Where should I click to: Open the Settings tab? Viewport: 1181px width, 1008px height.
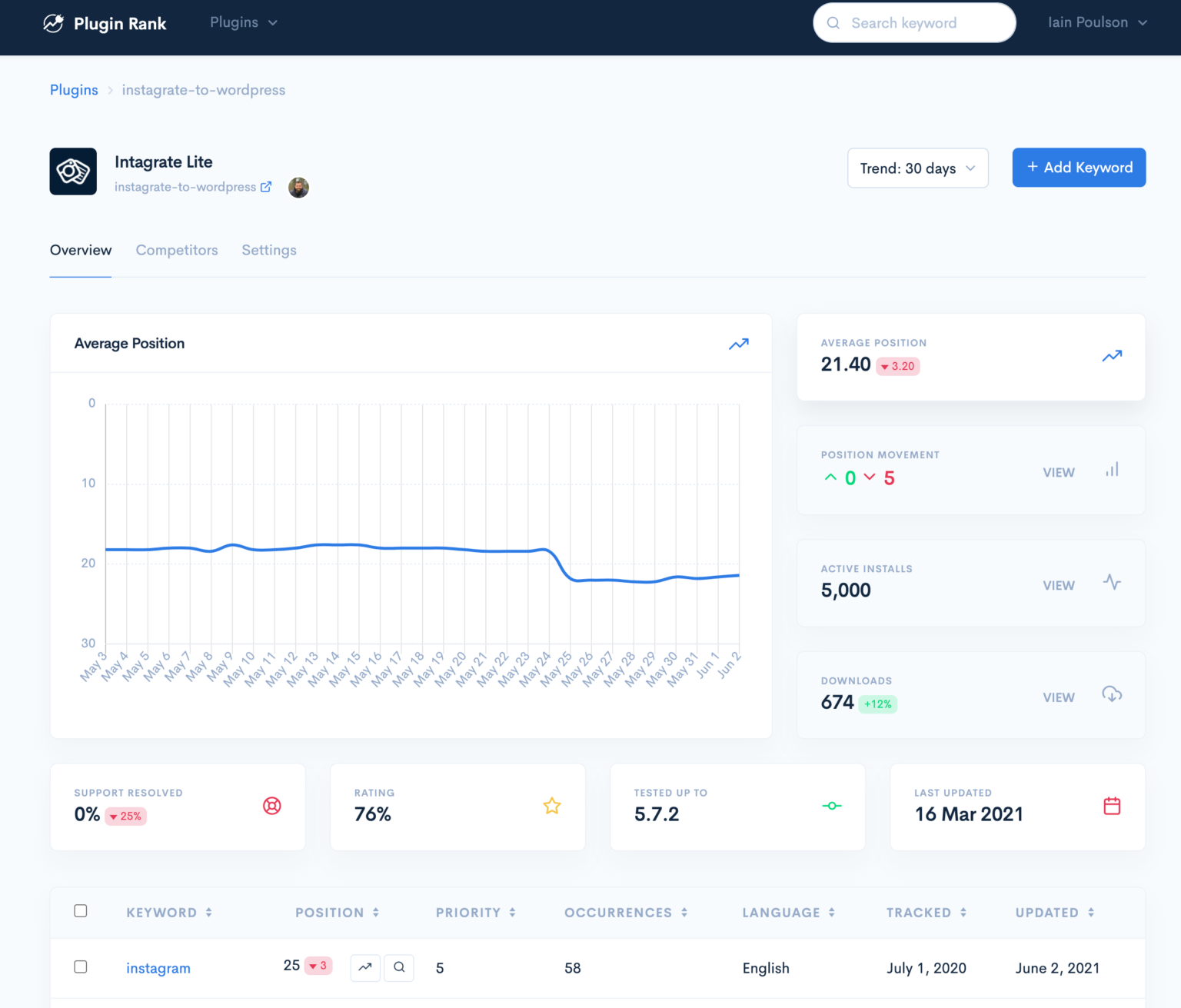click(268, 250)
